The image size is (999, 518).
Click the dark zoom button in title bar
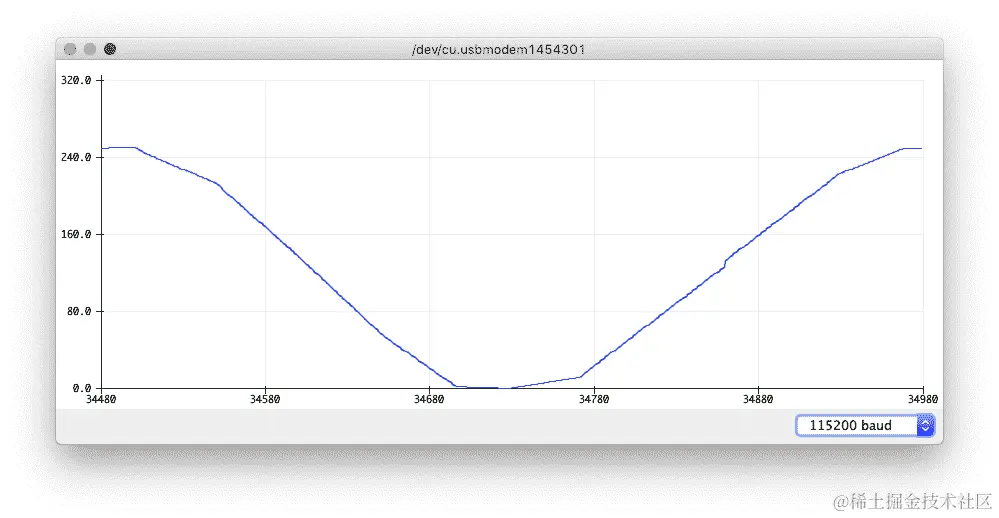click(110, 49)
